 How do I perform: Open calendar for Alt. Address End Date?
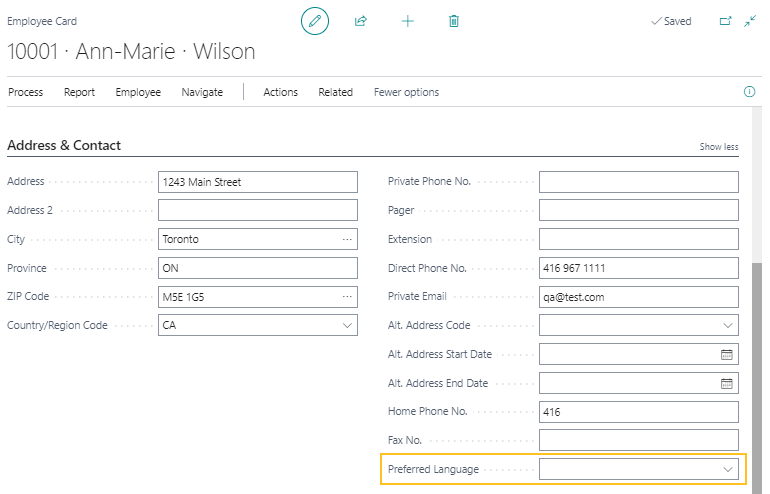tap(726, 383)
